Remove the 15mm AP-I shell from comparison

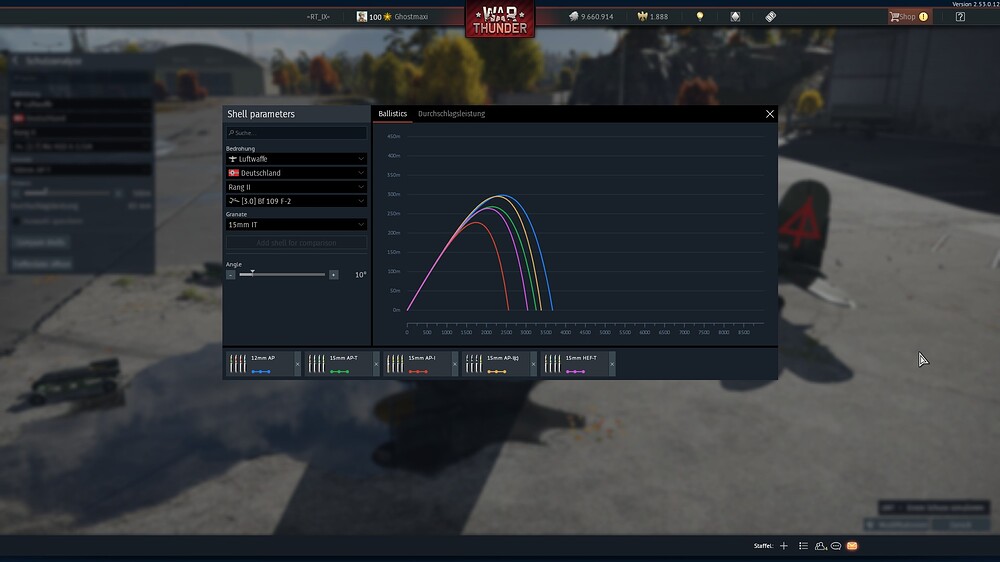[455, 364]
